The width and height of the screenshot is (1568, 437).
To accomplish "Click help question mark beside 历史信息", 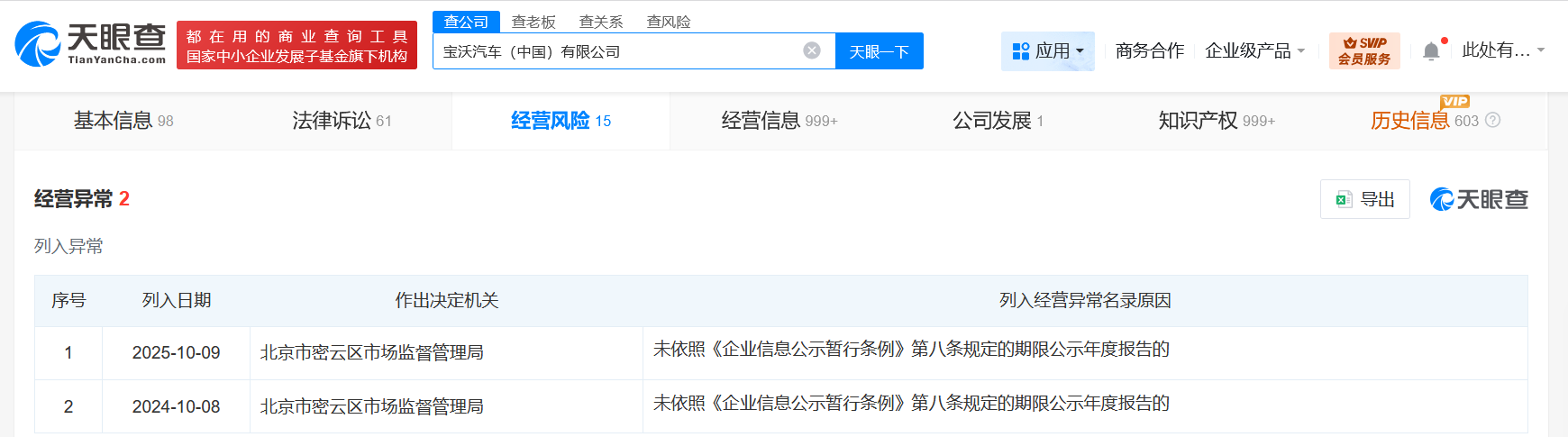I will pyautogui.click(x=1492, y=121).
